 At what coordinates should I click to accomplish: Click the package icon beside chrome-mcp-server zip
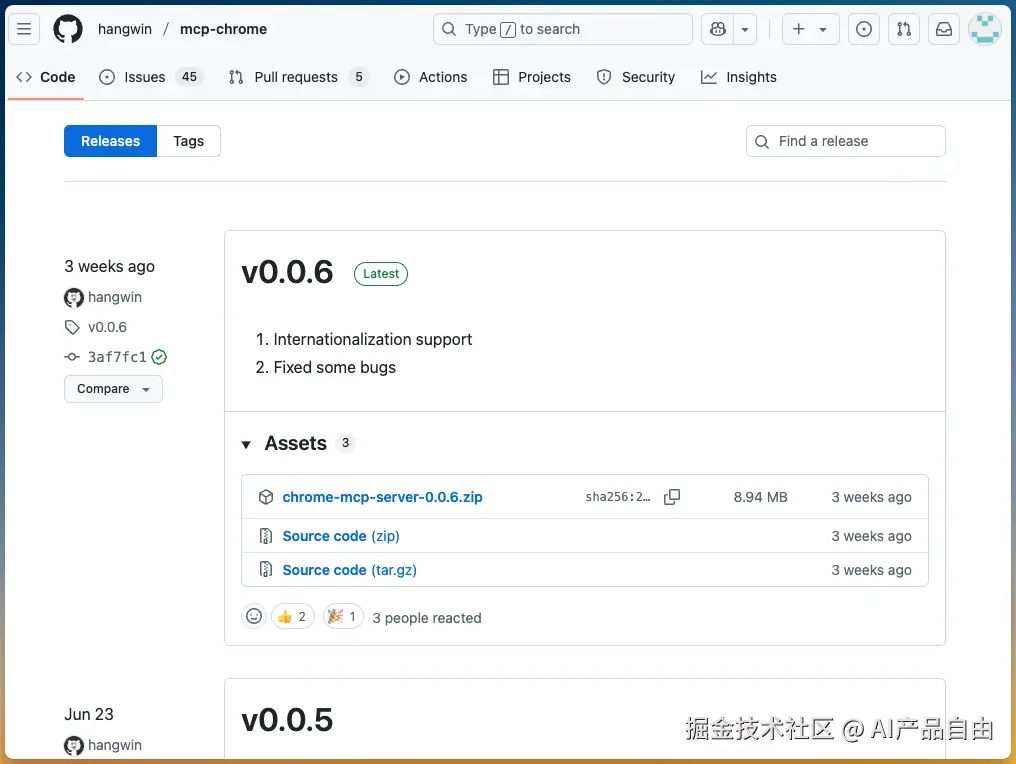tap(266, 497)
